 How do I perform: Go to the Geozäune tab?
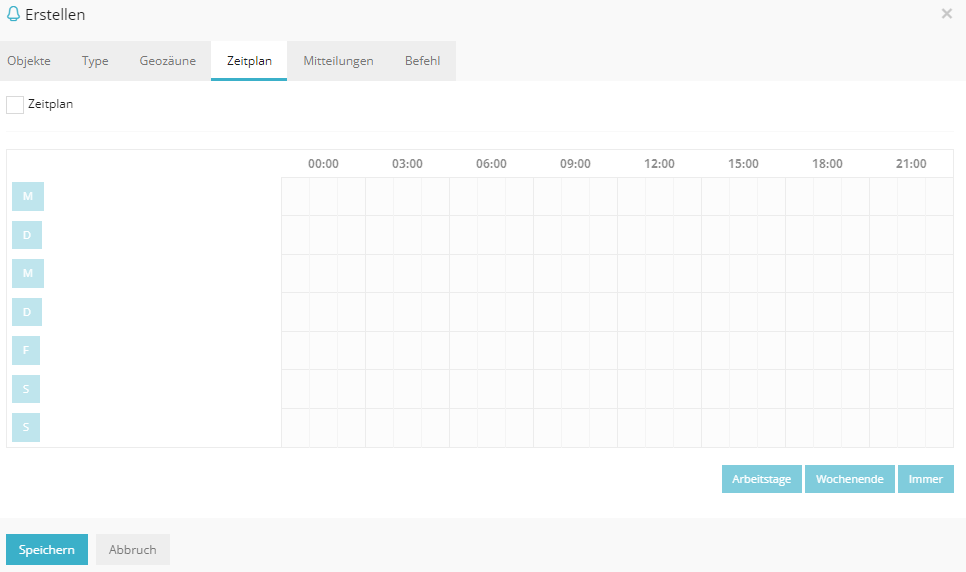tap(167, 61)
